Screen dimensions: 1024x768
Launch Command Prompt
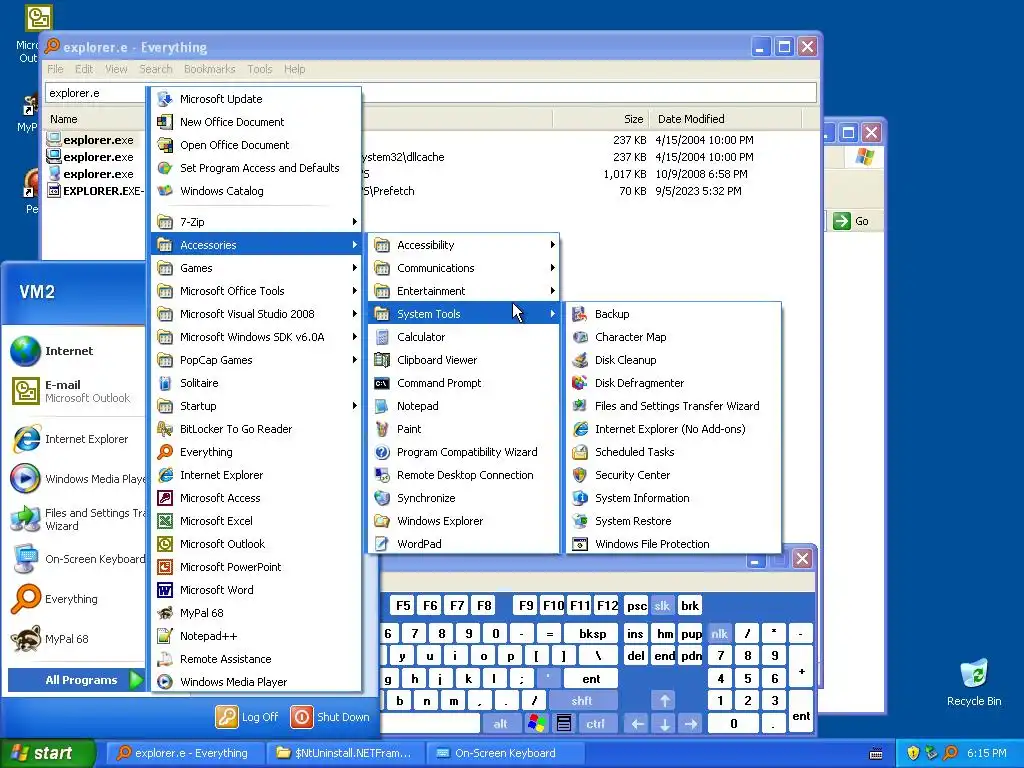[x=464, y=383]
